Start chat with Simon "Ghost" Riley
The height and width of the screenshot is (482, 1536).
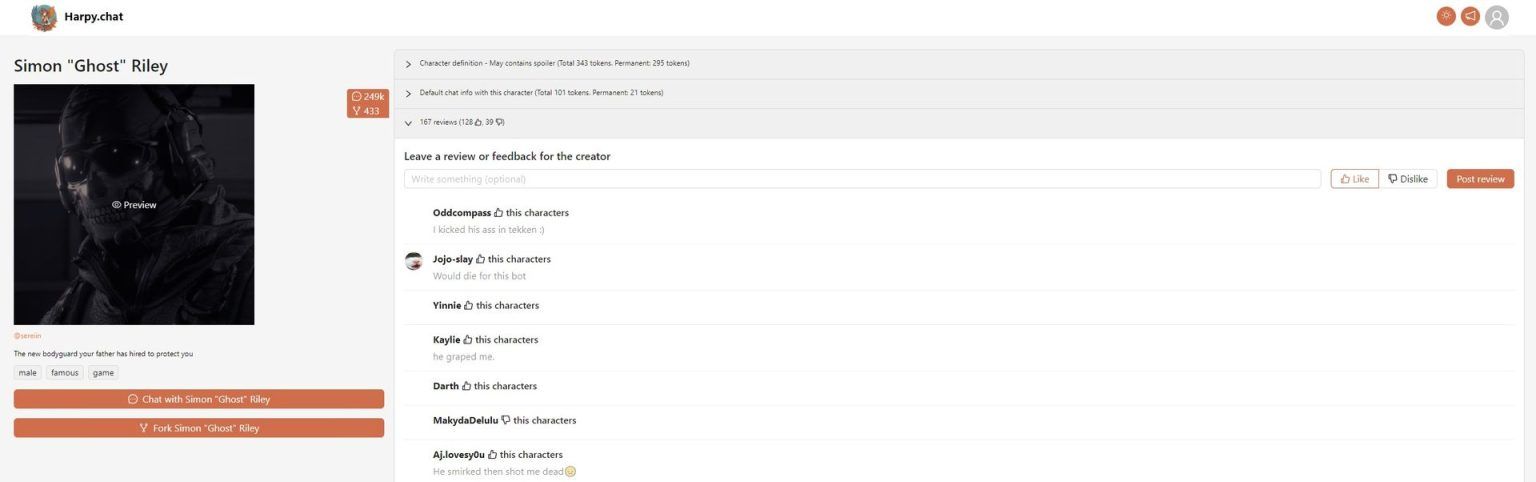(199, 399)
